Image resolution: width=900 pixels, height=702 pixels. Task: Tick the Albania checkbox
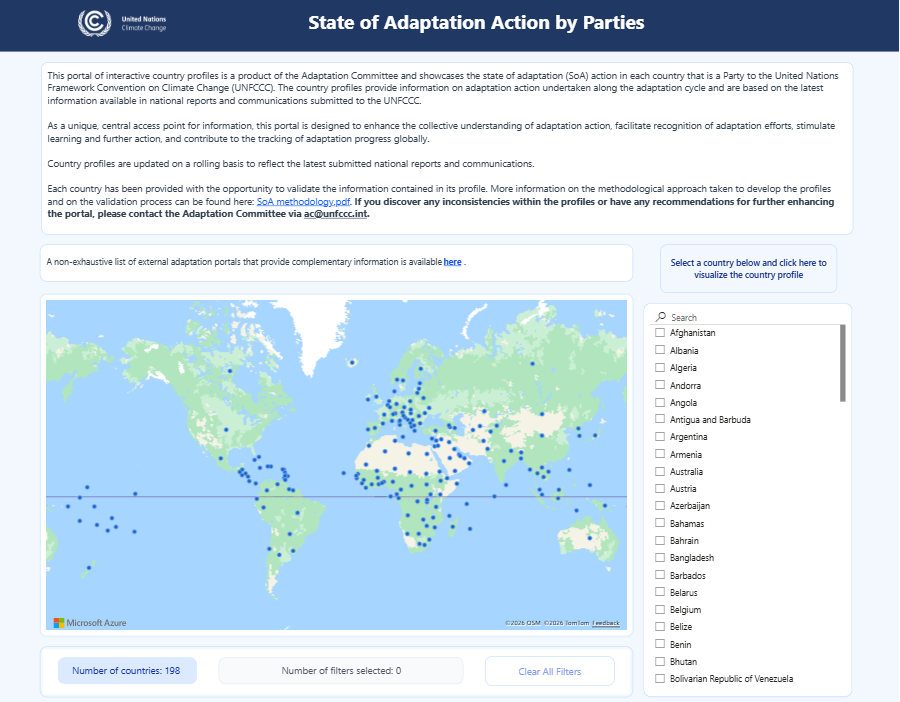click(660, 350)
